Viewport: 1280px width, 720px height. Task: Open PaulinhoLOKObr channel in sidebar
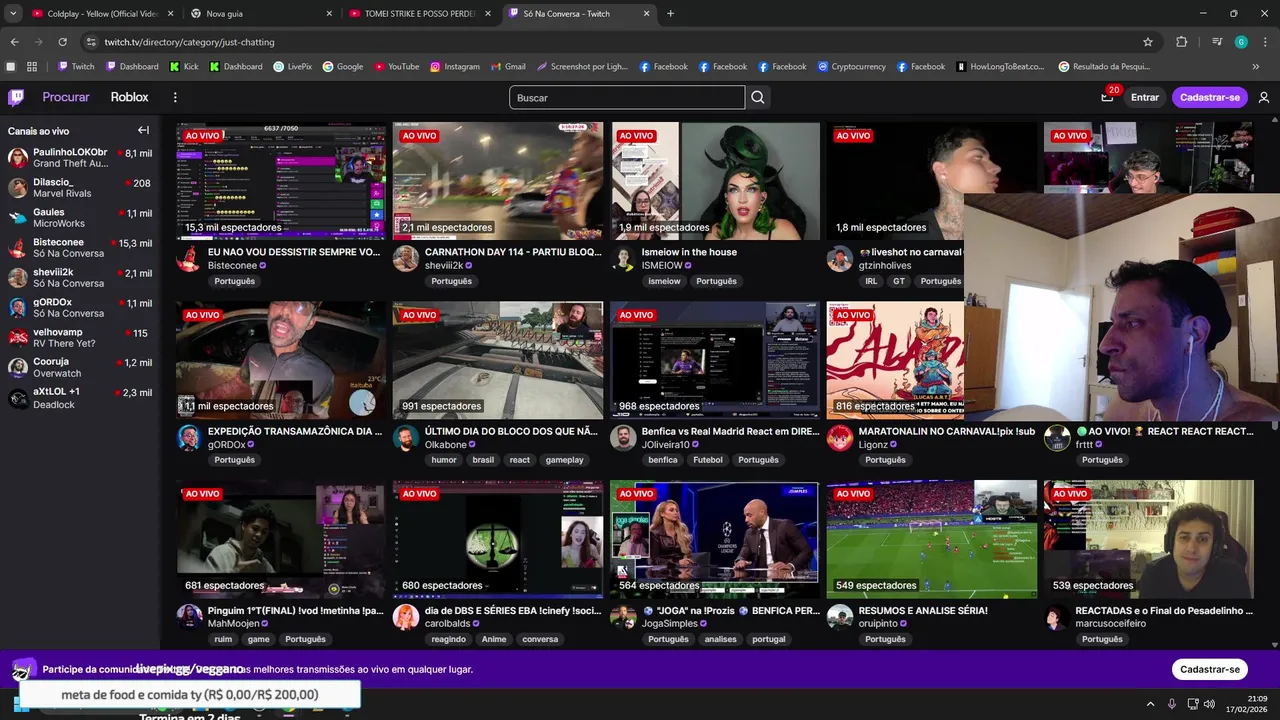click(x=80, y=158)
